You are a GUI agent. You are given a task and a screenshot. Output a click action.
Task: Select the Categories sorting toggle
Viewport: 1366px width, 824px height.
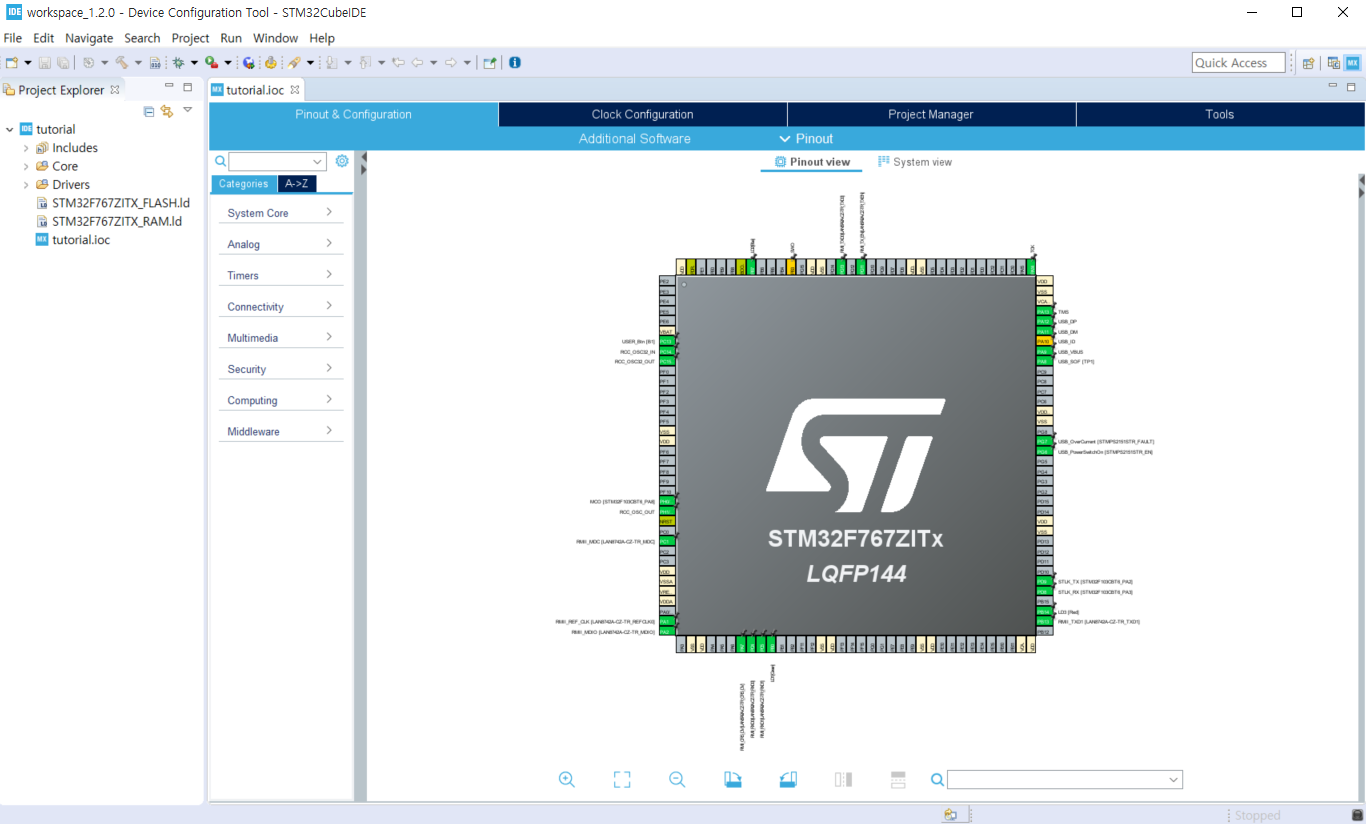(x=244, y=184)
